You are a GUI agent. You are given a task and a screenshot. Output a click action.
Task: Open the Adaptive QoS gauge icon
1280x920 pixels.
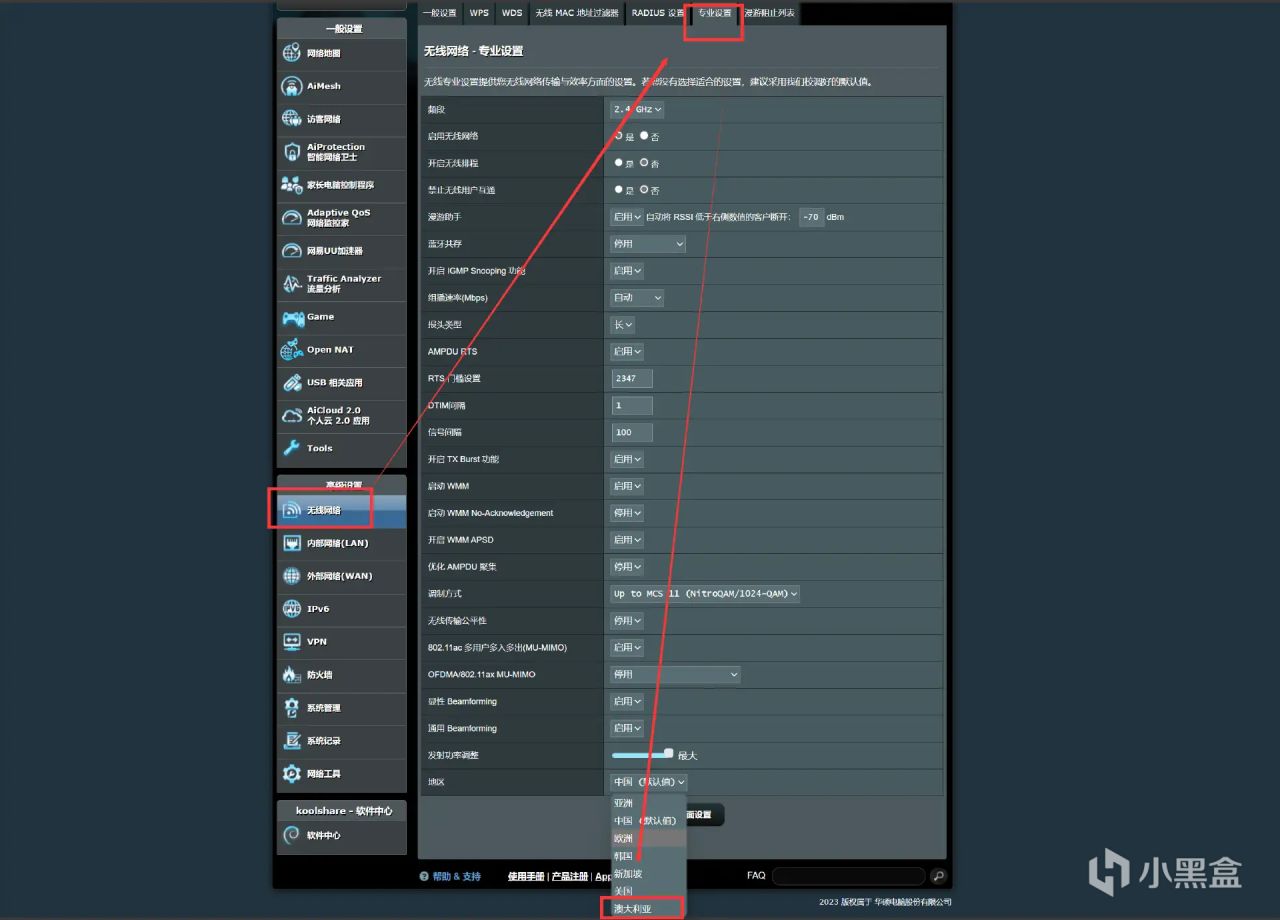click(x=291, y=218)
